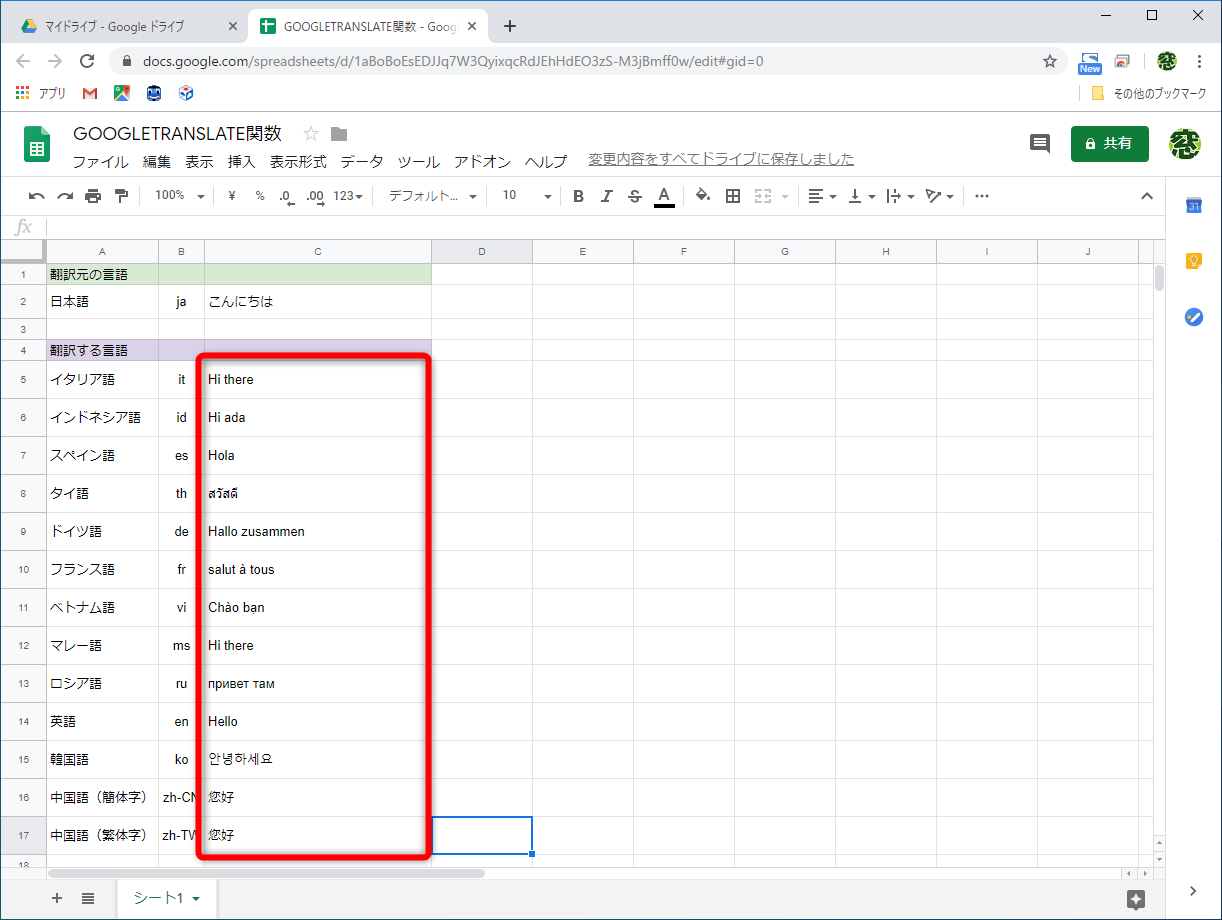Go to the Sheets home icon
Image resolution: width=1222 pixels, height=920 pixels.
pyautogui.click(x=37, y=144)
